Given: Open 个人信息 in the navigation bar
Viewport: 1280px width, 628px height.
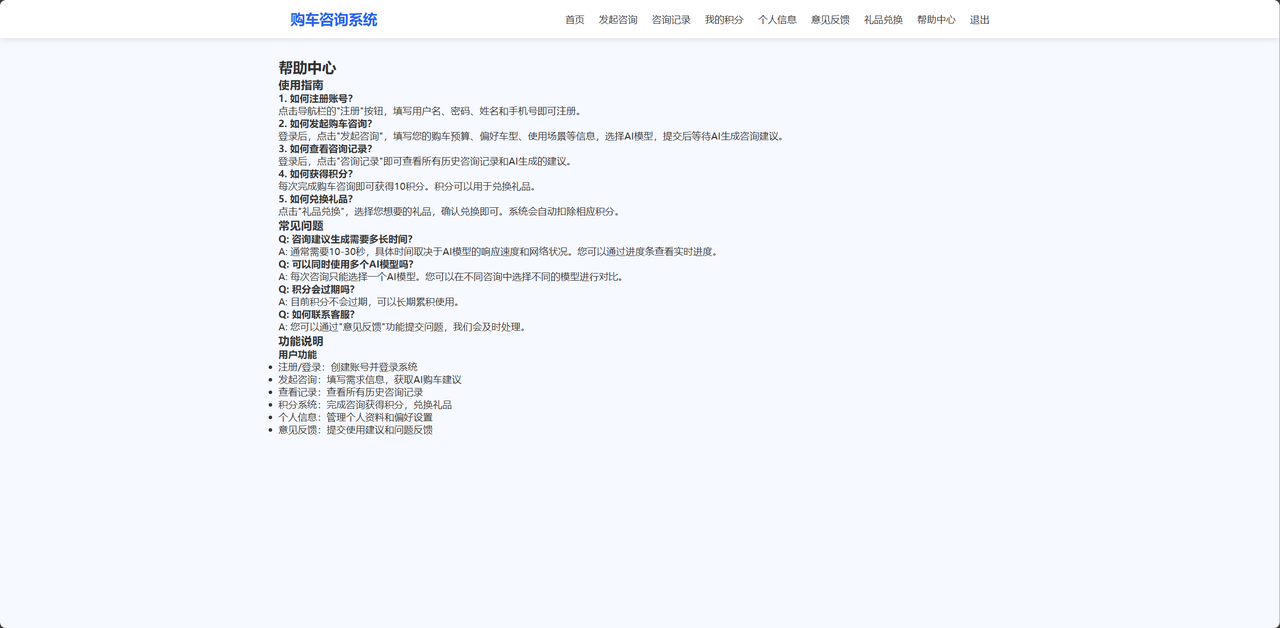Looking at the screenshot, I should [x=777, y=20].
